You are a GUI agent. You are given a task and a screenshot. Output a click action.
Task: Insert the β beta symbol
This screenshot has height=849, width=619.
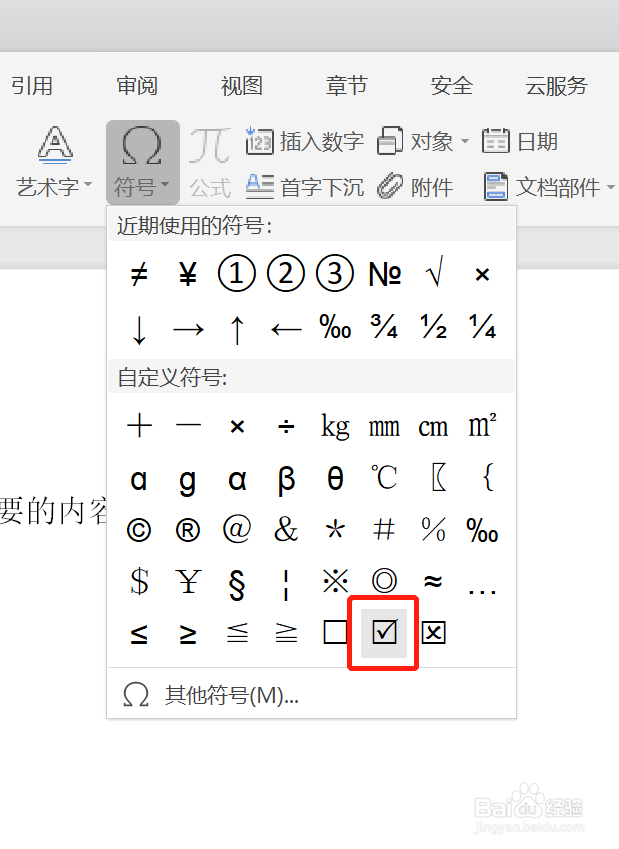(286, 480)
